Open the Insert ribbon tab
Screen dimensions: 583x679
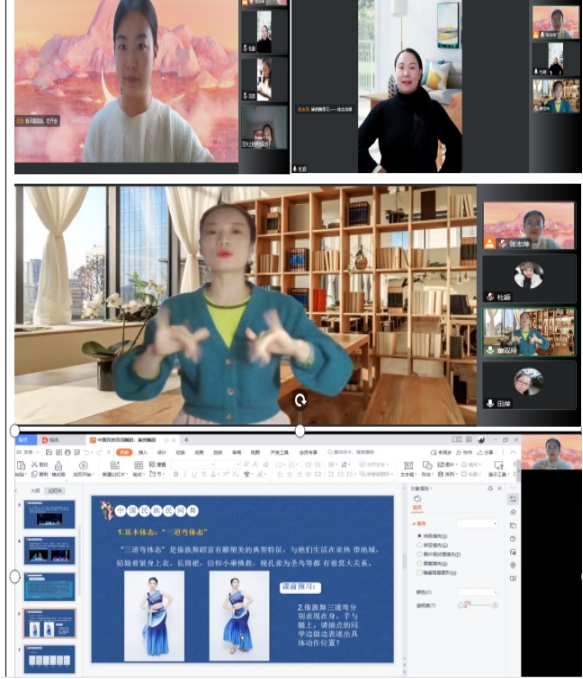(x=143, y=452)
